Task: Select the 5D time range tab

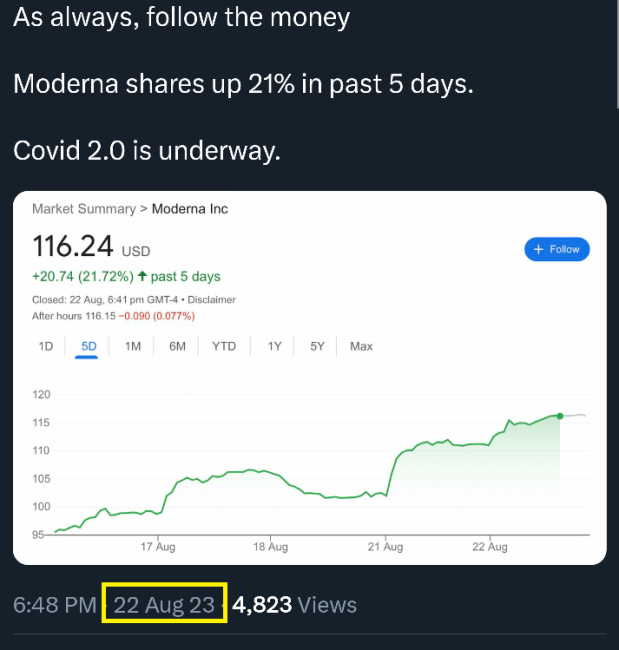Action: 88,346
